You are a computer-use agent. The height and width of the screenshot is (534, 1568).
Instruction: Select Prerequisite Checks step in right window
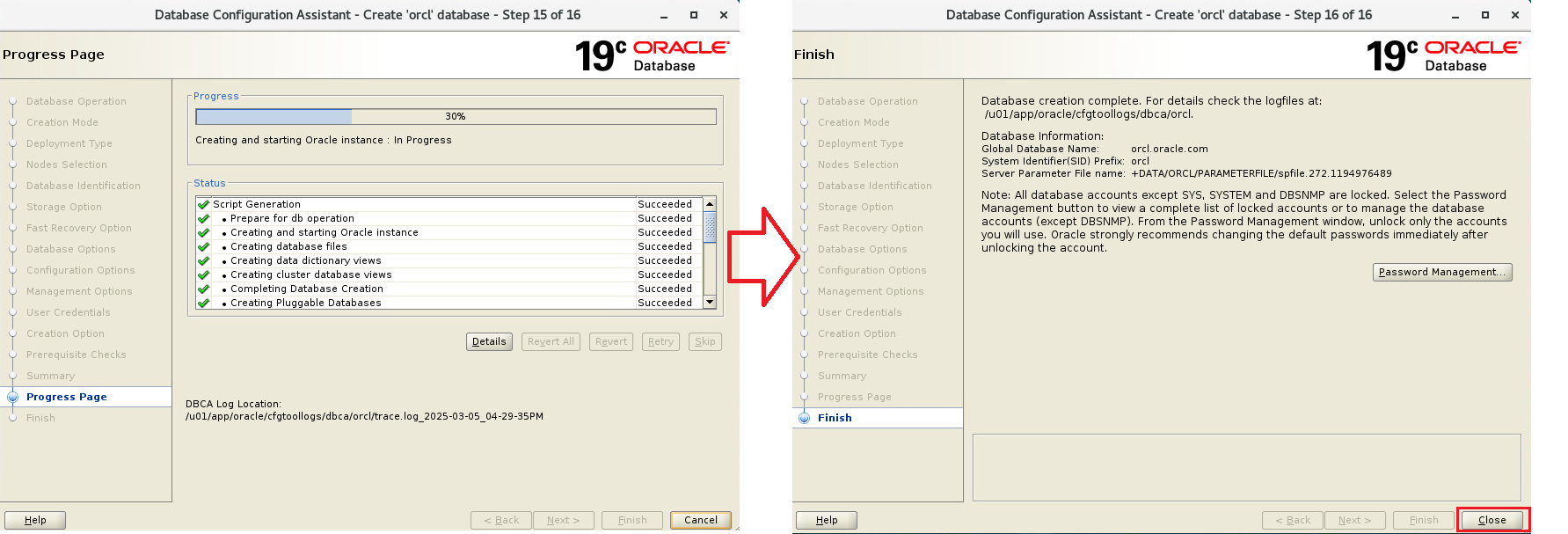tap(868, 355)
